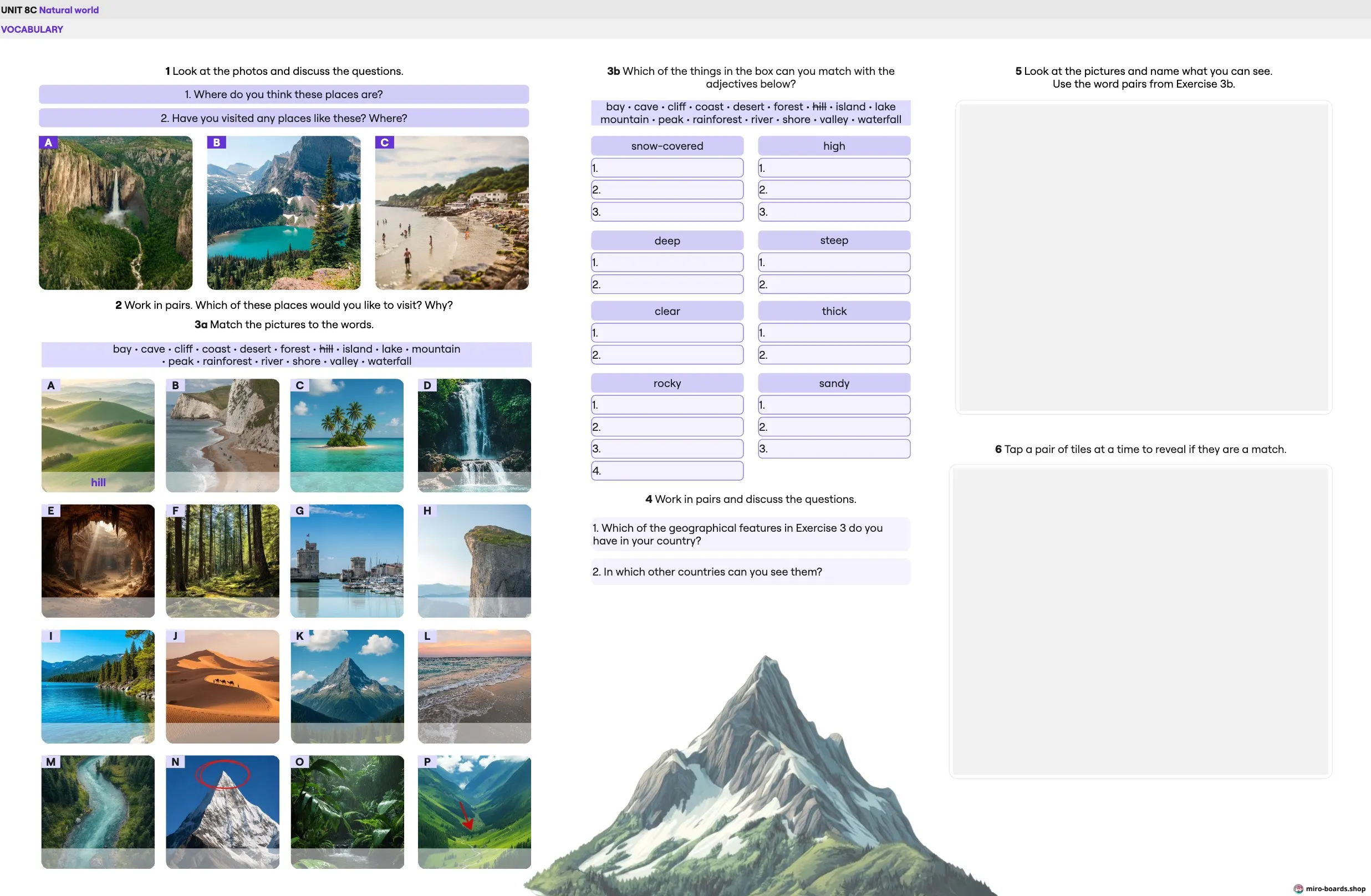Viewport: 1371px width, 896px height.
Task: Open photo C of the sandy beach coast
Action: [452, 212]
